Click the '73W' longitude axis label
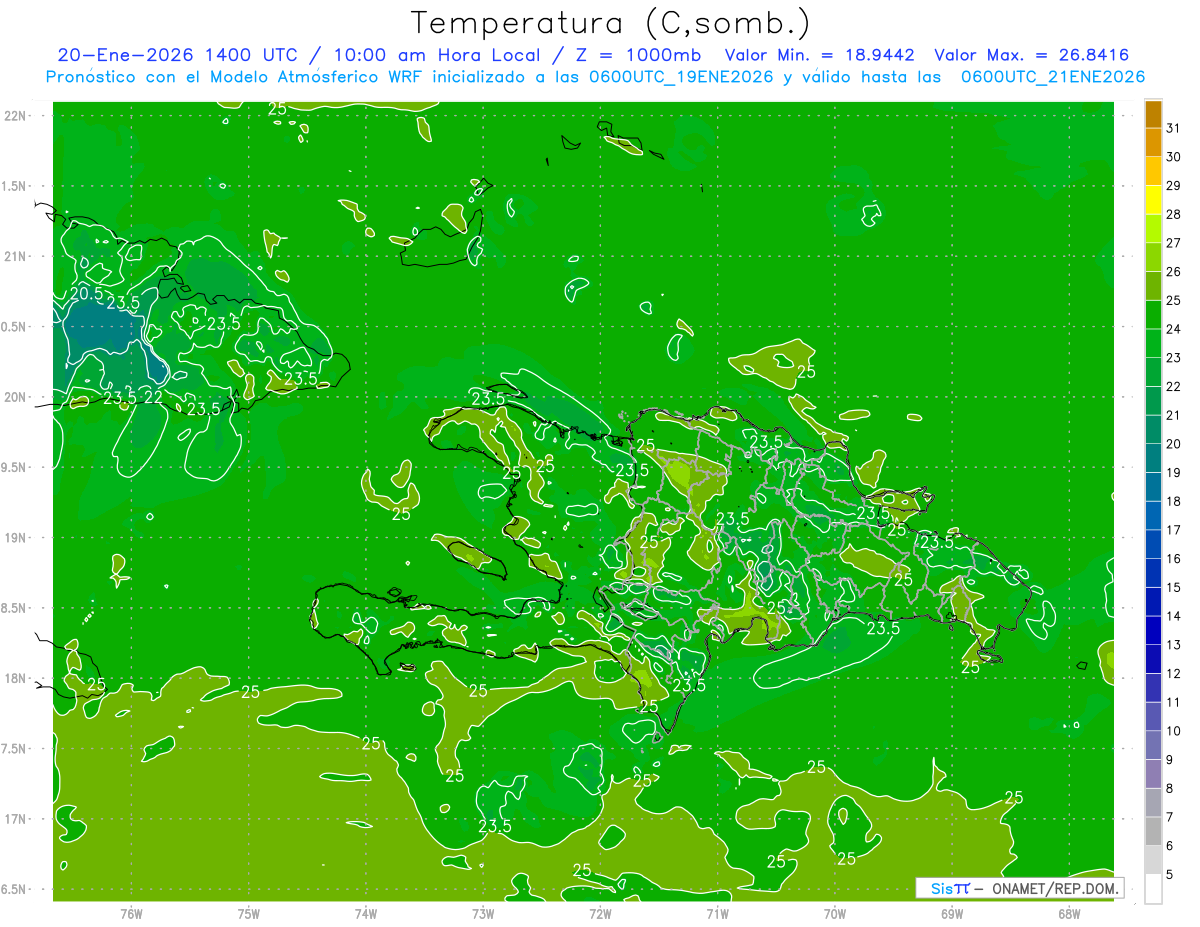 (x=483, y=913)
